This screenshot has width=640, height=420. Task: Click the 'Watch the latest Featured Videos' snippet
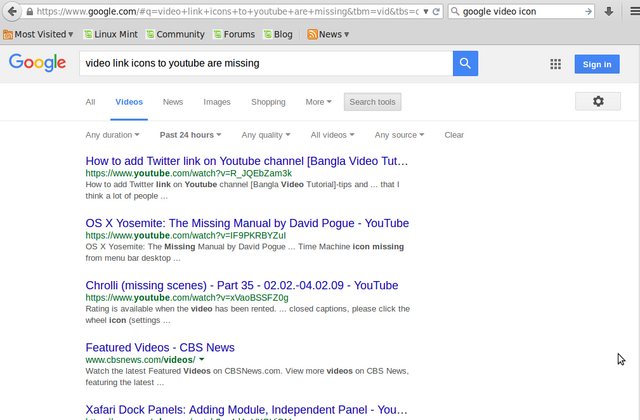(247, 377)
